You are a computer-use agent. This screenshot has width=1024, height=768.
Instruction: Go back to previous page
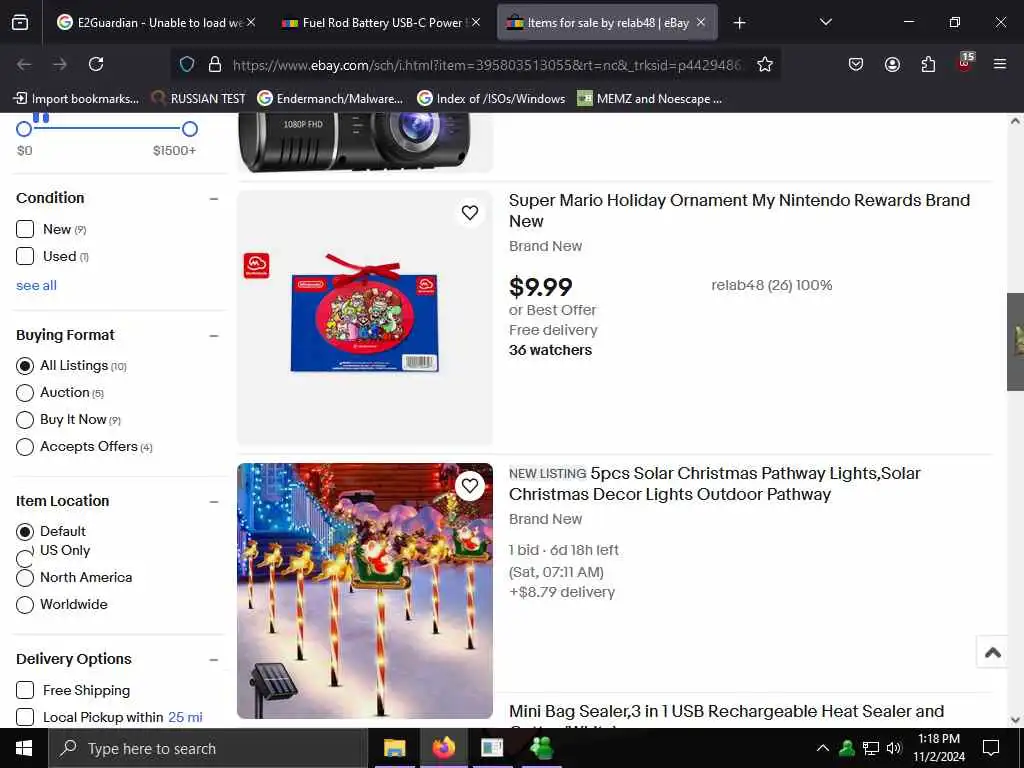click(24, 64)
